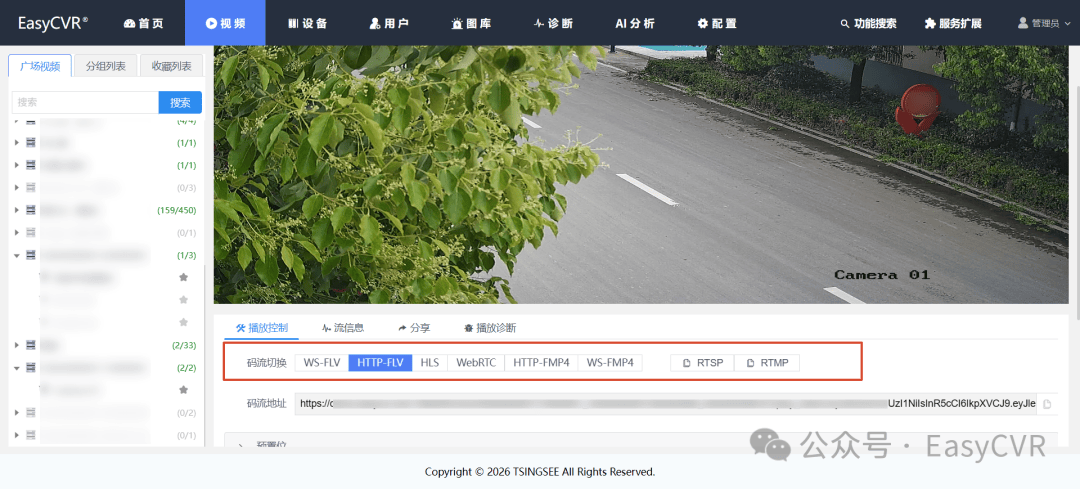Image resolution: width=1080 pixels, height=489 pixels.
Task: Switch stream to WS-FLV
Action: coord(322,363)
